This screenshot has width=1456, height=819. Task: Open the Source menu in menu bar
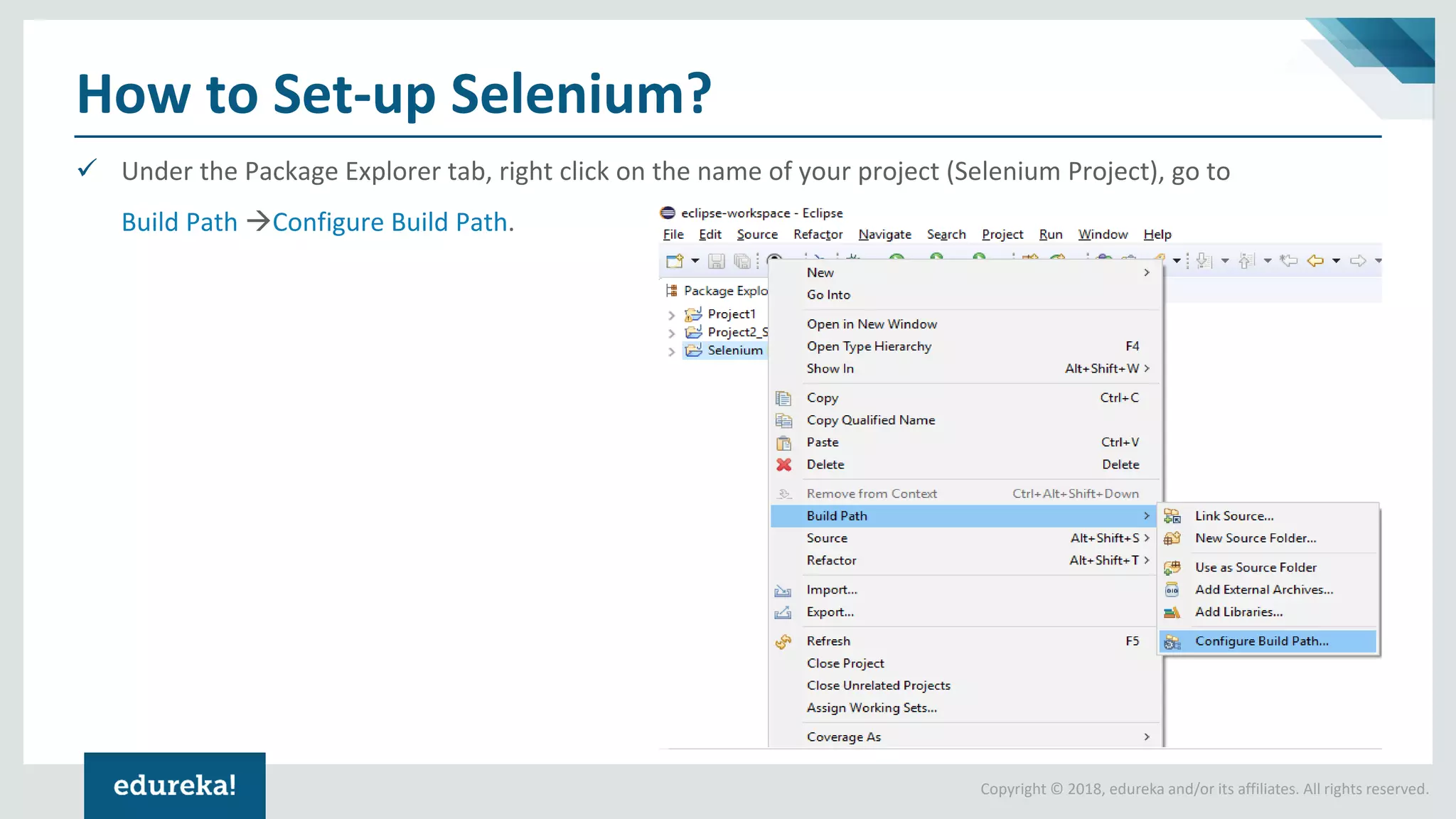(757, 234)
